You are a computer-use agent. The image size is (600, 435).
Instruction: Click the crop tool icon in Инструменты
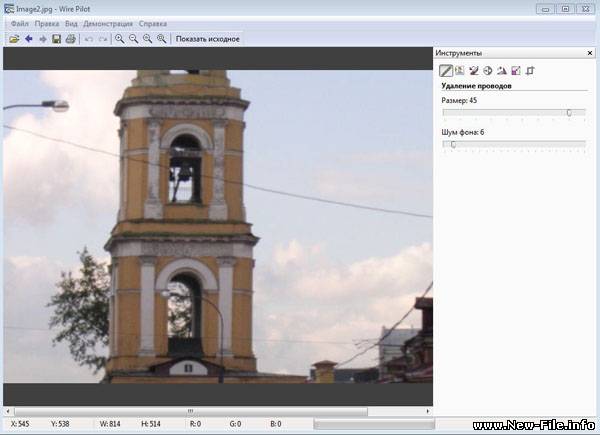point(530,70)
